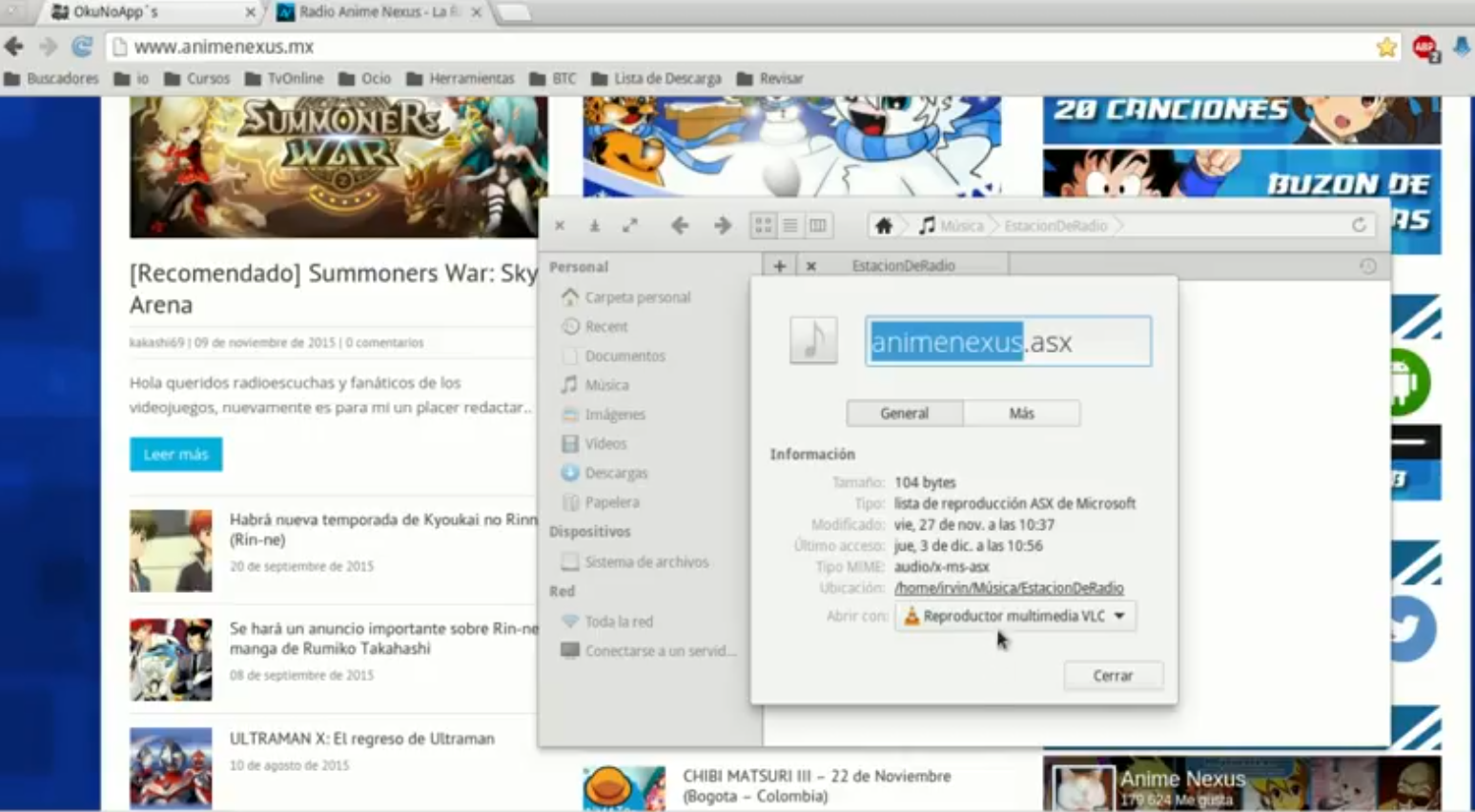Switch to the Más properties tab
Screen dimensions: 1475x812
pos(1022,414)
